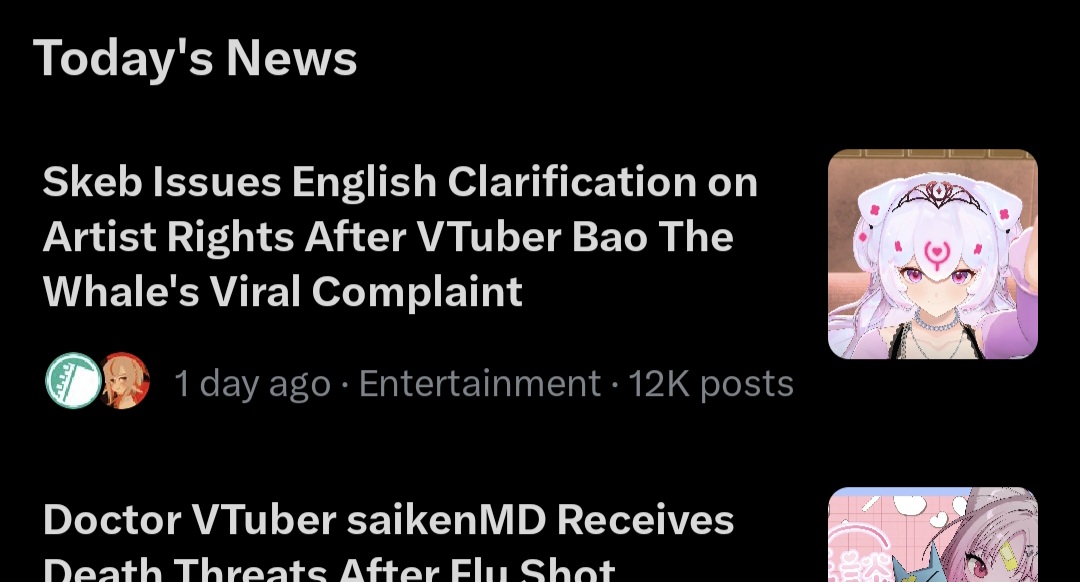Click the white-haired VTuber story thumbnail
This screenshot has height=582, width=1080.
coord(933,254)
